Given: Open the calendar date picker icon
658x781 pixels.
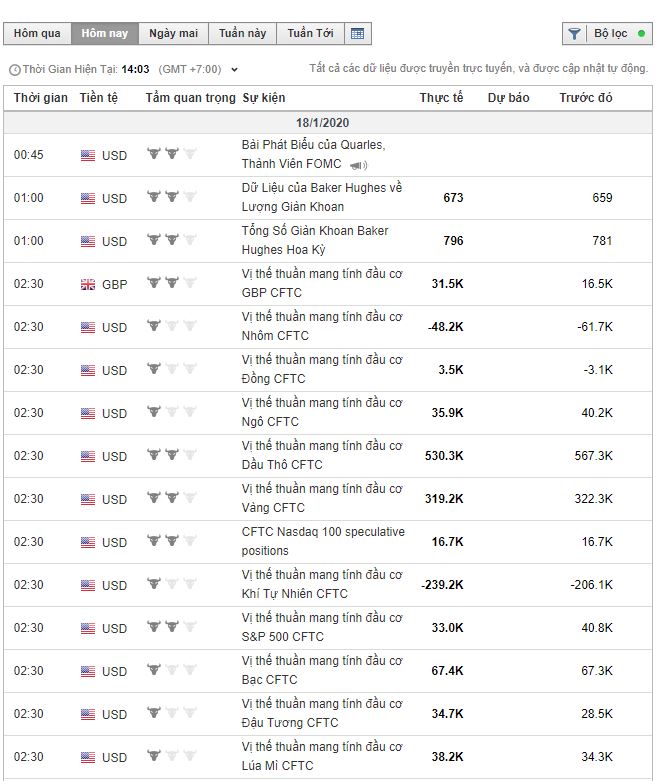Looking at the screenshot, I should click(x=357, y=34).
